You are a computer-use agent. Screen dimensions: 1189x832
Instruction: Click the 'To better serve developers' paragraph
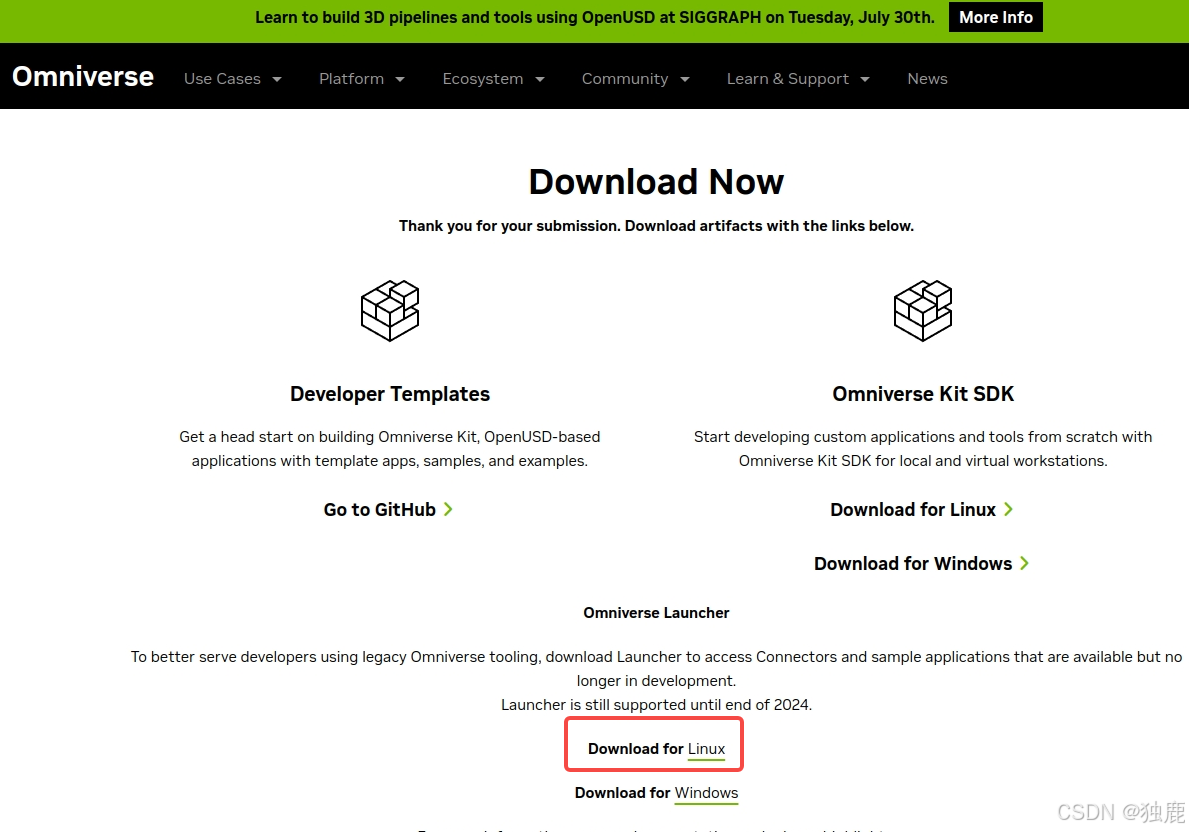[x=657, y=669]
